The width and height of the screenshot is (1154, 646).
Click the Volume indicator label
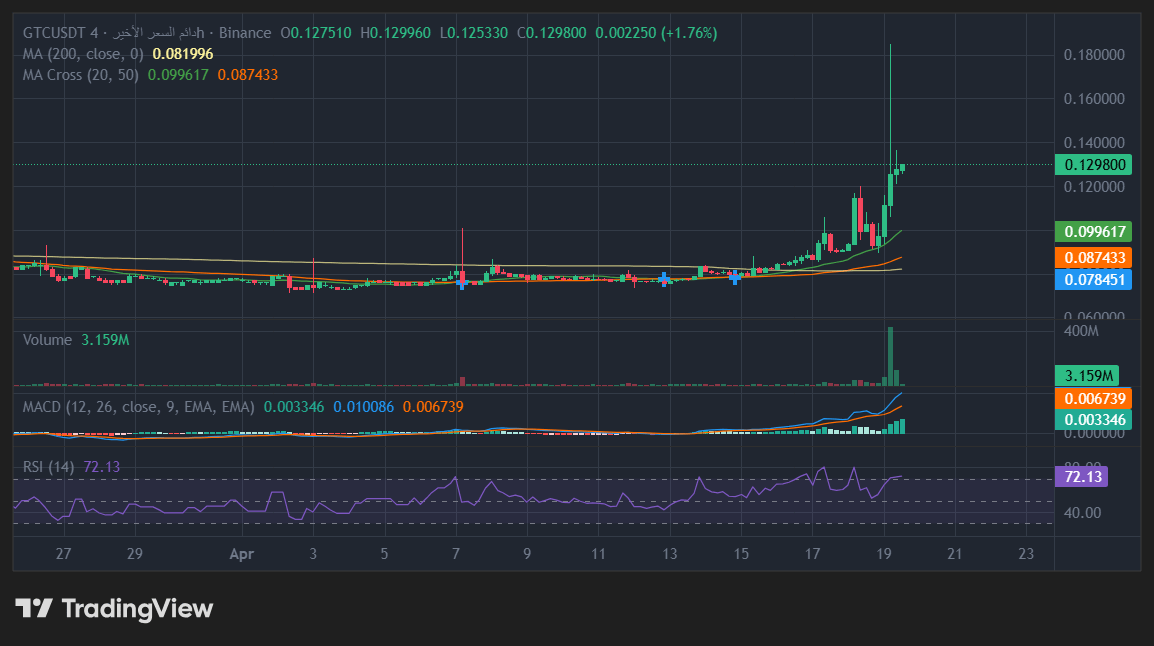pos(47,340)
